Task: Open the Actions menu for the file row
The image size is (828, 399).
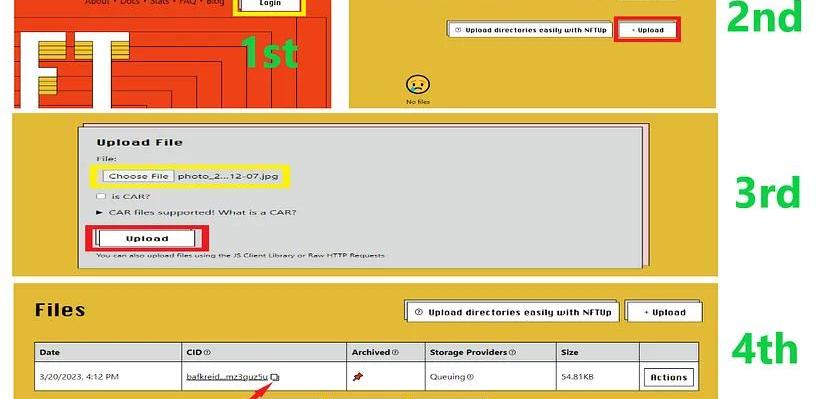Action: [669, 377]
